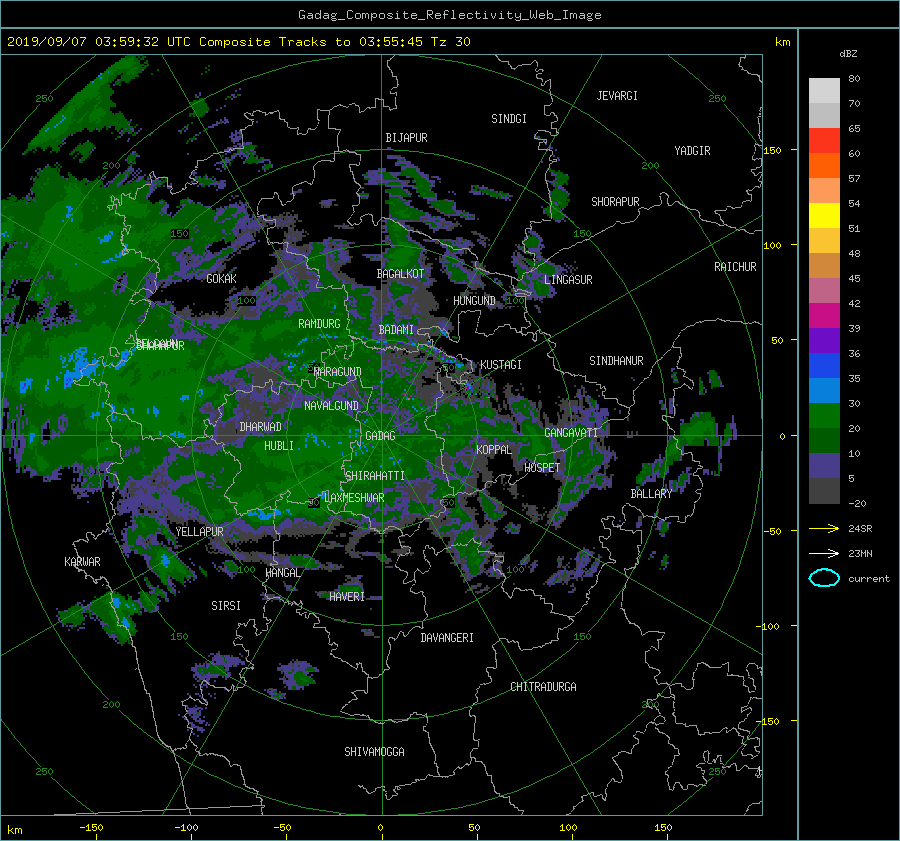Click the CHITRADURGA city label
Image resolution: width=900 pixels, height=841 pixels.
pos(543,687)
